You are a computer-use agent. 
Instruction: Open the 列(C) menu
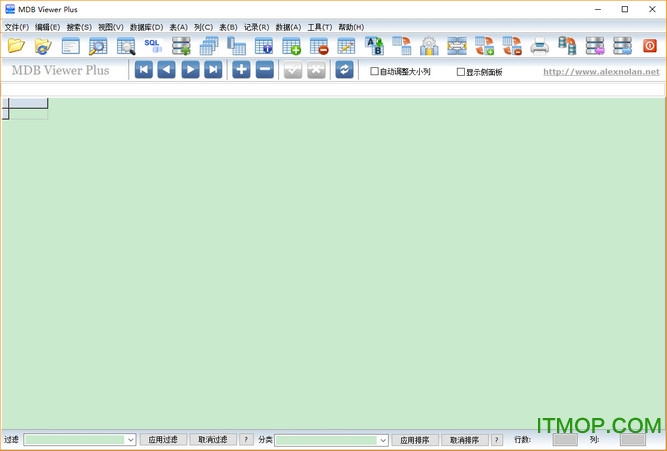[x=203, y=27]
